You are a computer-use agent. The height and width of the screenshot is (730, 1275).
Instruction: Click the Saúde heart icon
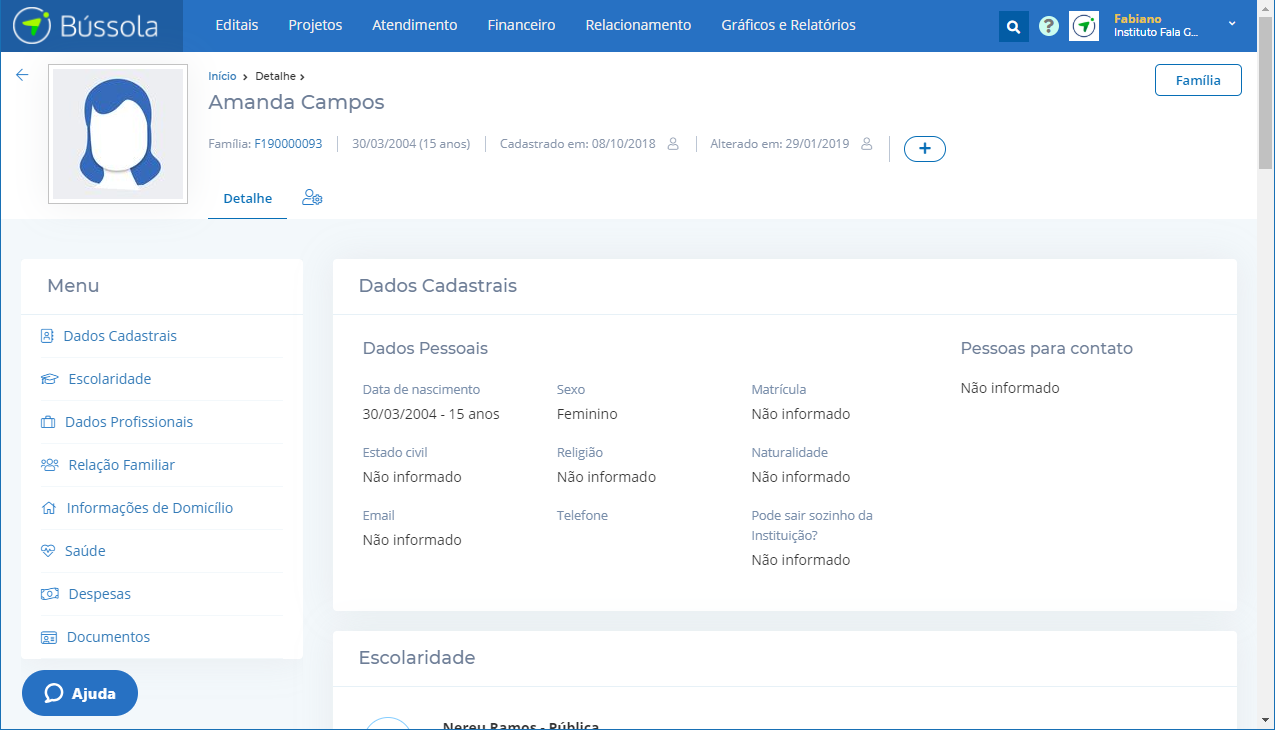point(48,551)
